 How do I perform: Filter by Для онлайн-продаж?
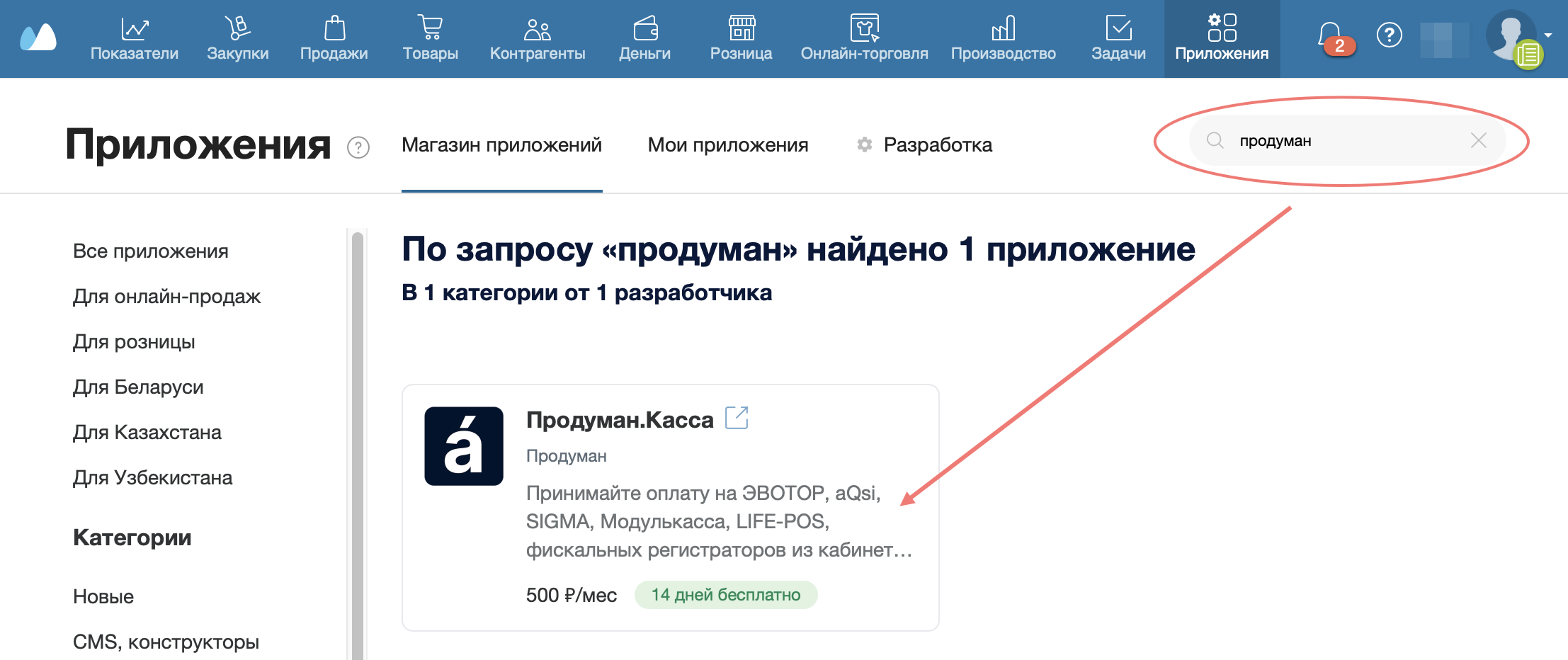pos(167,297)
